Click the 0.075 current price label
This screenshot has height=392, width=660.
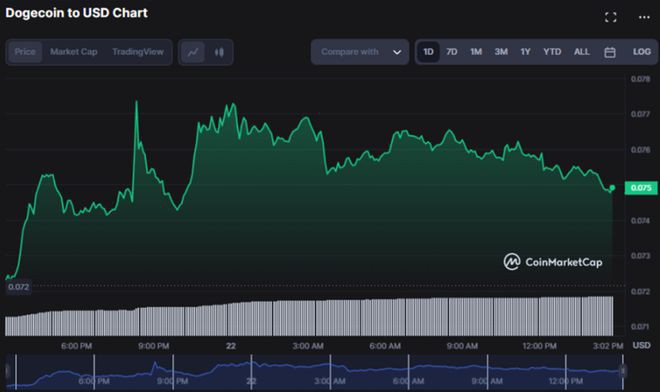pos(641,188)
